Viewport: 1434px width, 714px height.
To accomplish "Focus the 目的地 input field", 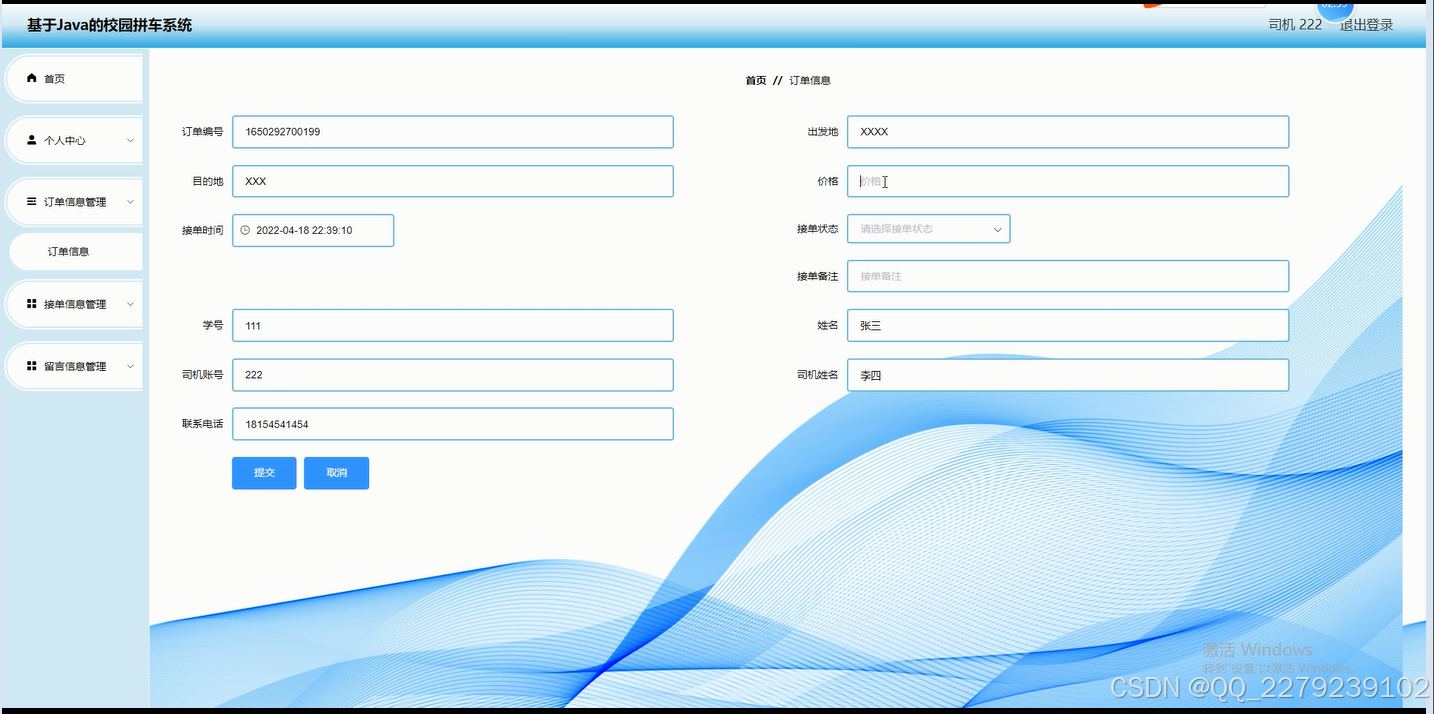I will click(x=453, y=181).
